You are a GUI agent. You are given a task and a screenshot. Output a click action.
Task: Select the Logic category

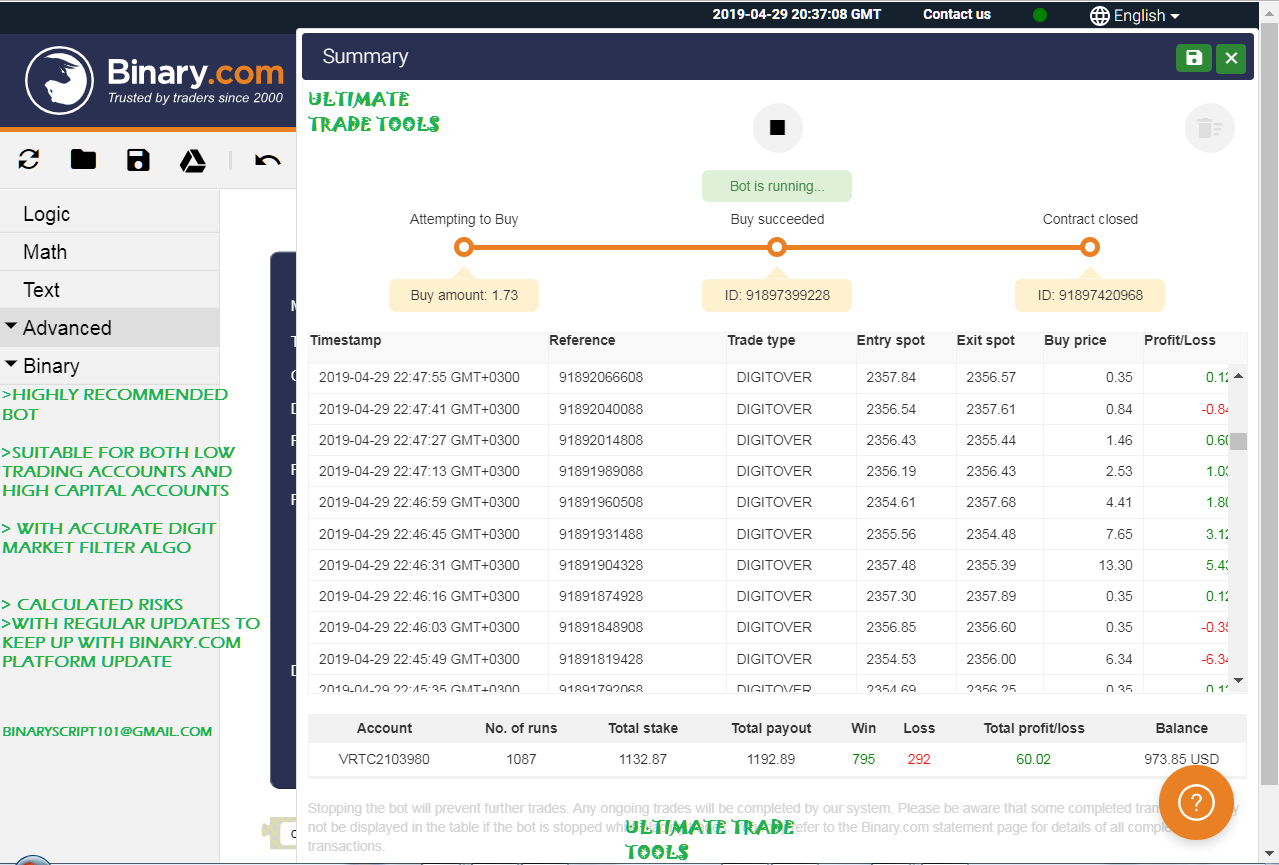[x=109, y=214]
